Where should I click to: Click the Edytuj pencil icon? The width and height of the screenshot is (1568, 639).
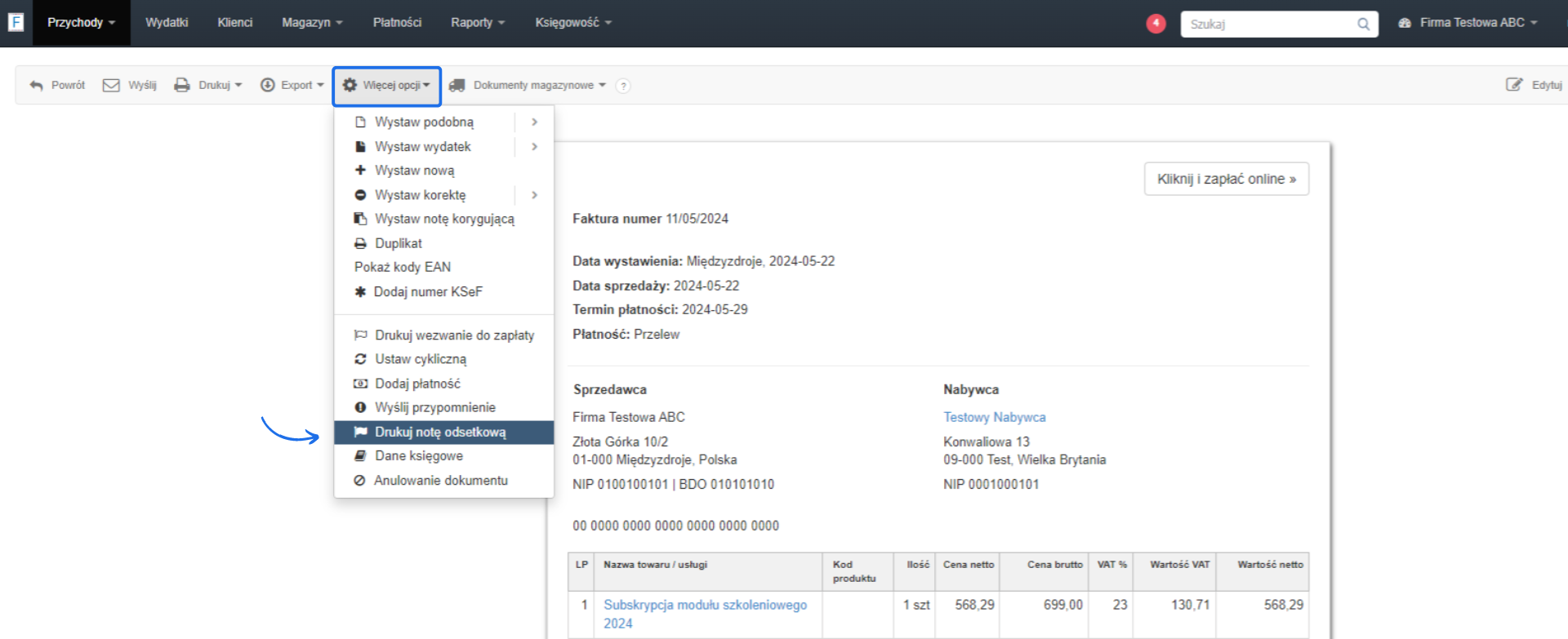pyautogui.click(x=1514, y=85)
